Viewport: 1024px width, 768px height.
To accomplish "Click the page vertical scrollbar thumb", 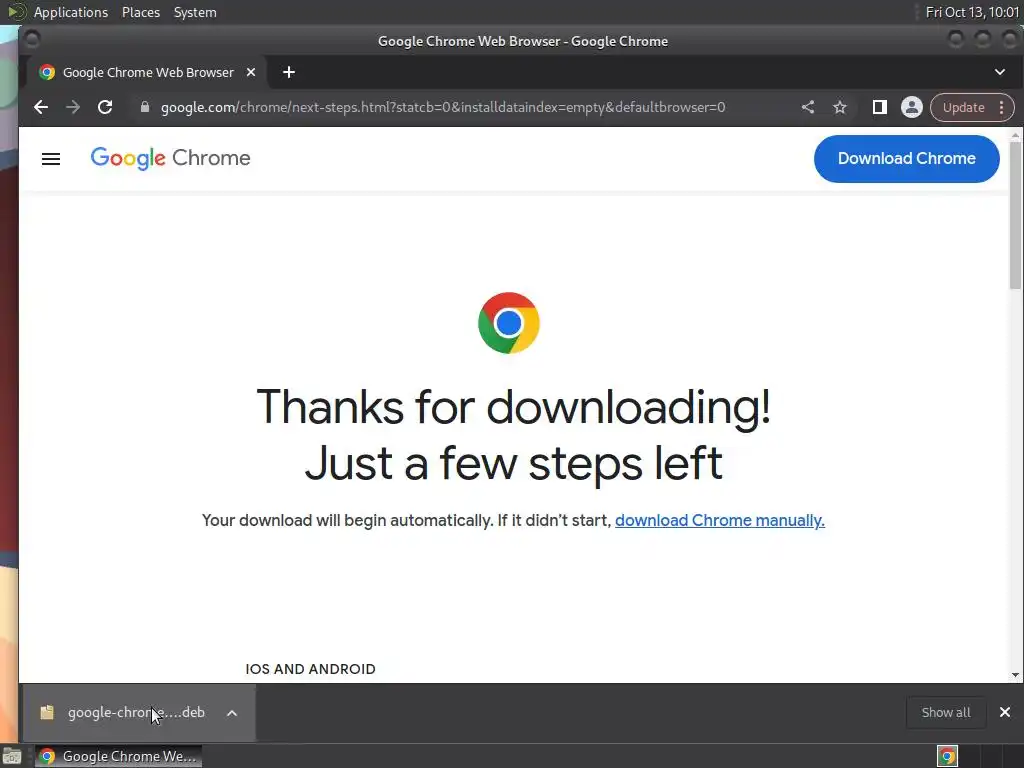I will 1015,216.
